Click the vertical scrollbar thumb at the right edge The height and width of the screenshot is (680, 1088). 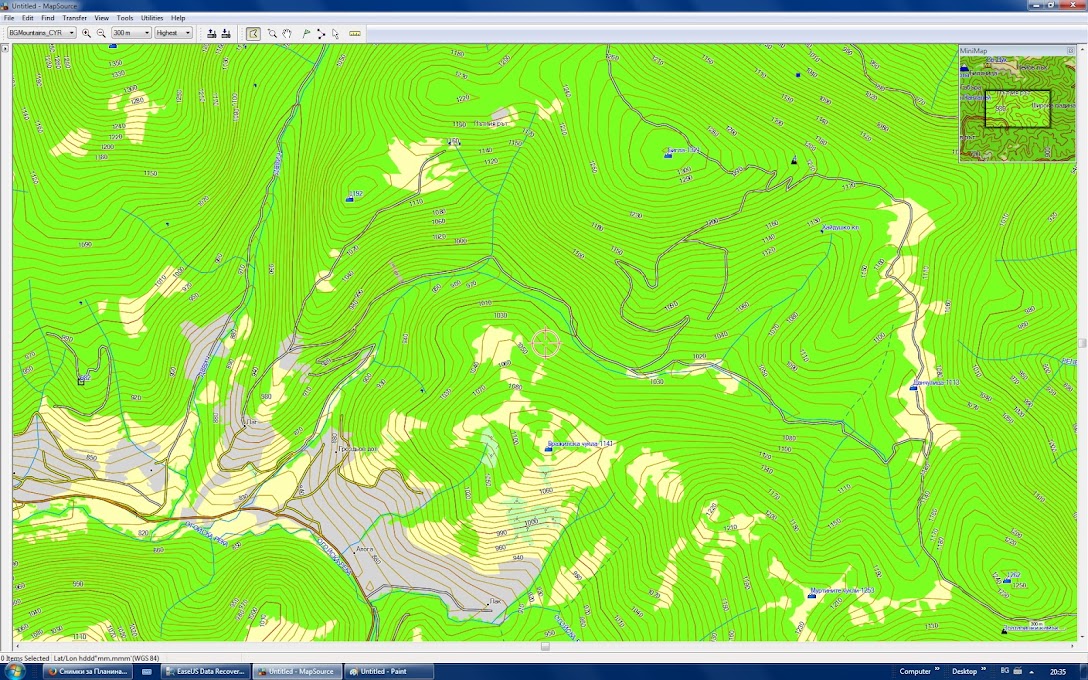coord(1082,343)
